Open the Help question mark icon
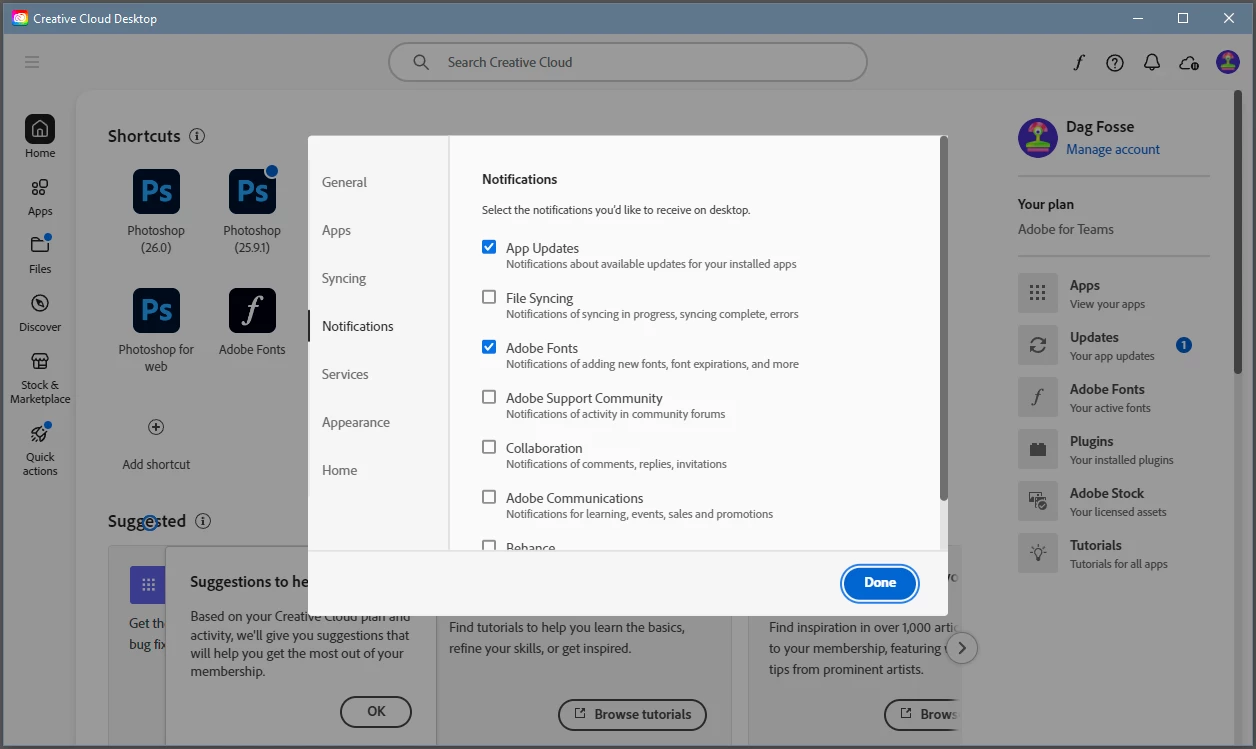The height and width of the screenshot is (749, 1256). pyautogui.click(x=1115, y=62)
